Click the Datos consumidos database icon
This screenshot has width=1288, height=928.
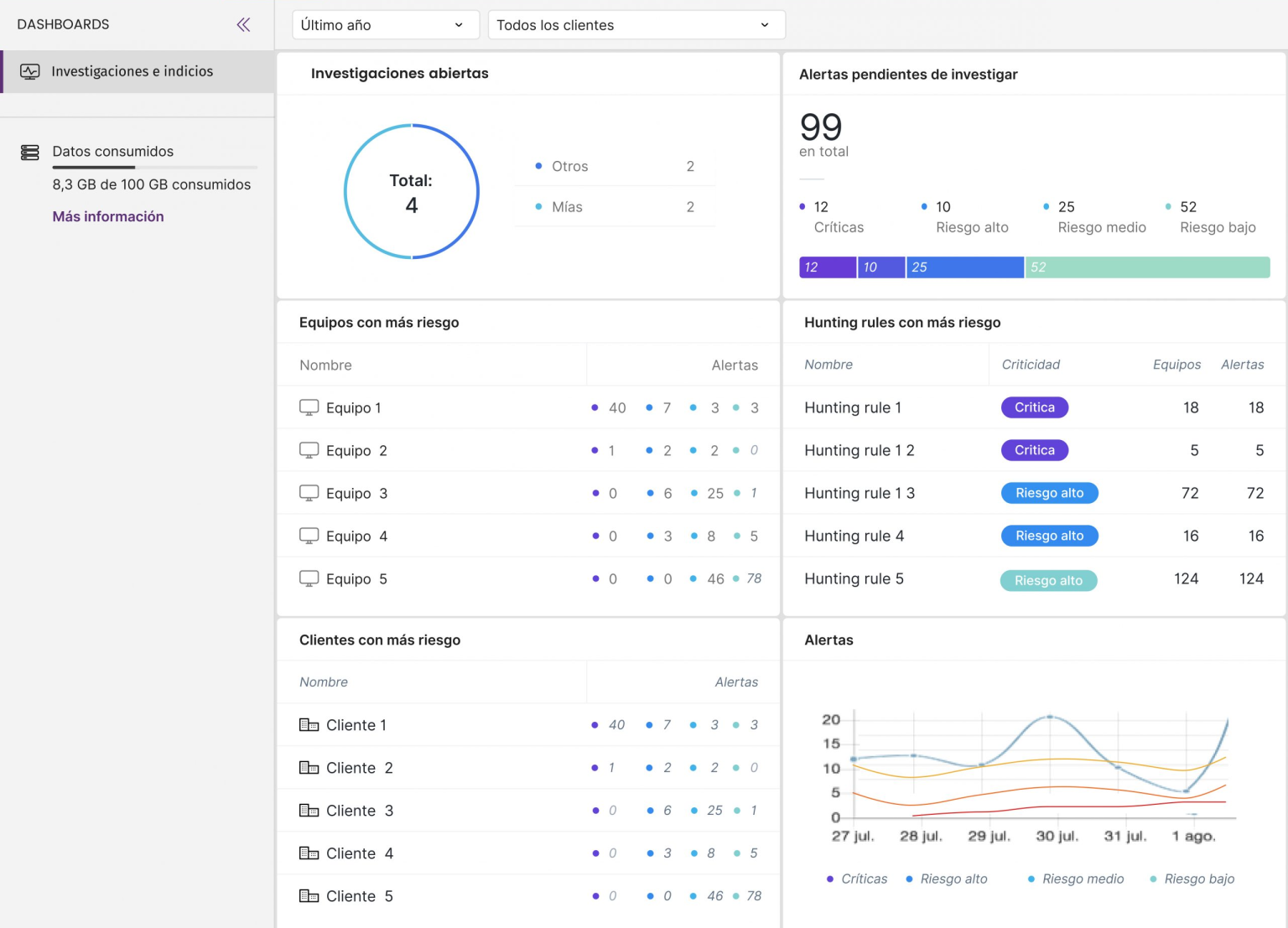30,152
